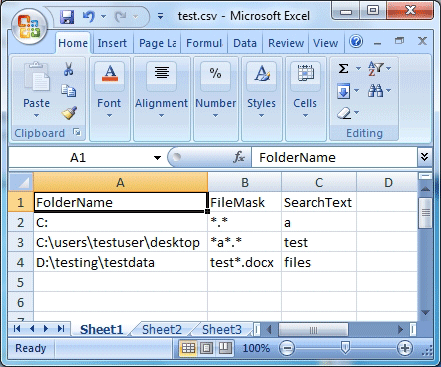Open Excel Help question mark
The image size is (441, 367).
coord(356,42)
